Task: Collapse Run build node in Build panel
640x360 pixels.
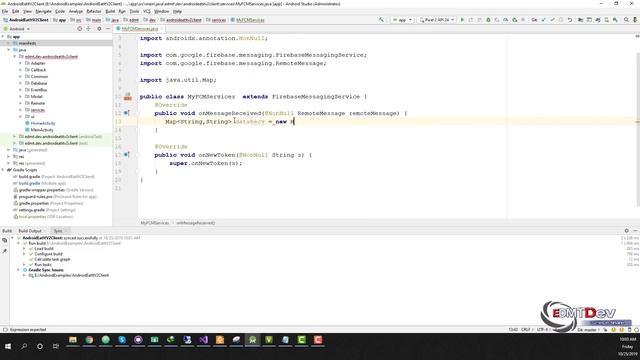Action: point(18,243)
